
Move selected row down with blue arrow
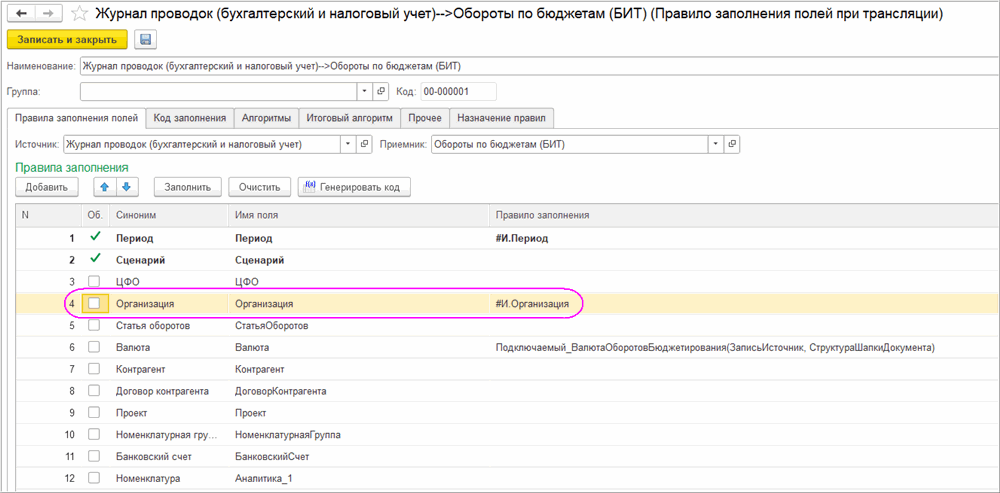pyautogui.click(x=125, y=187)
